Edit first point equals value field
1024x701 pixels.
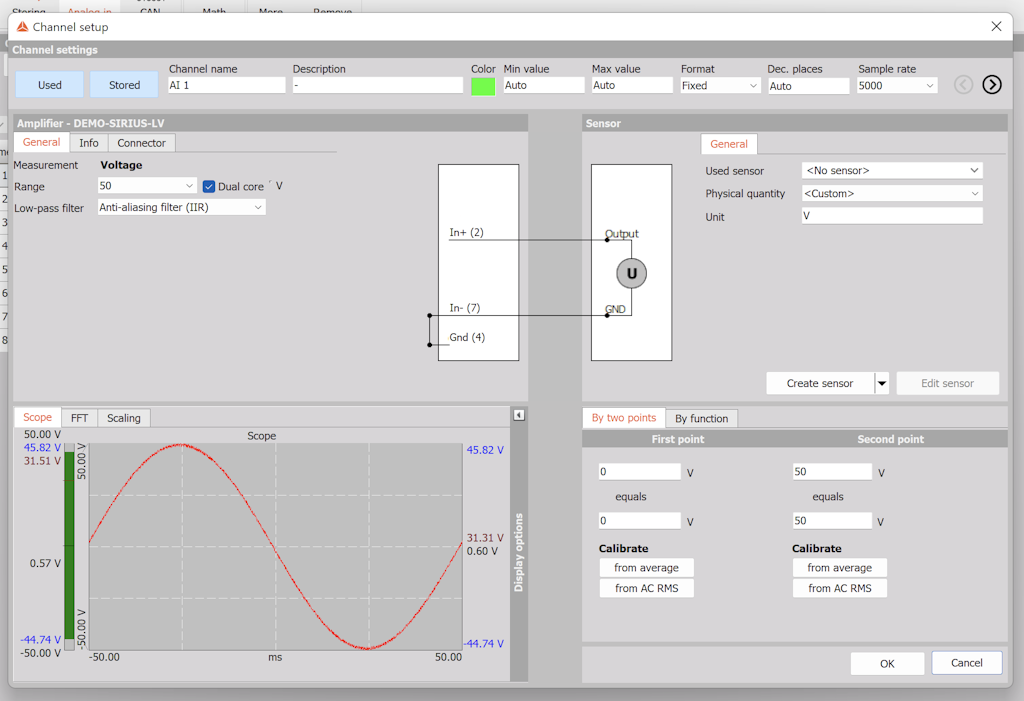[x=639, y=521]
